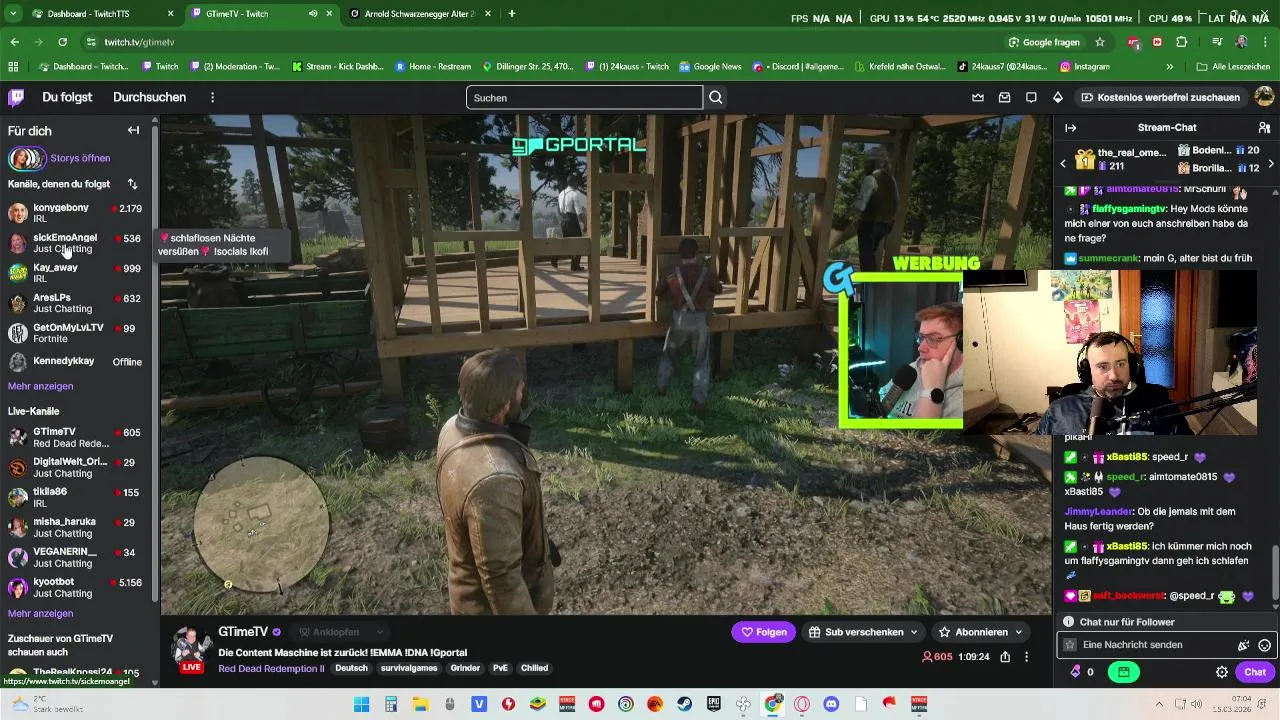This screenshot has width=1280, height=720.
Task: Open Chrome tab search chevron
Action: point(14,14)
